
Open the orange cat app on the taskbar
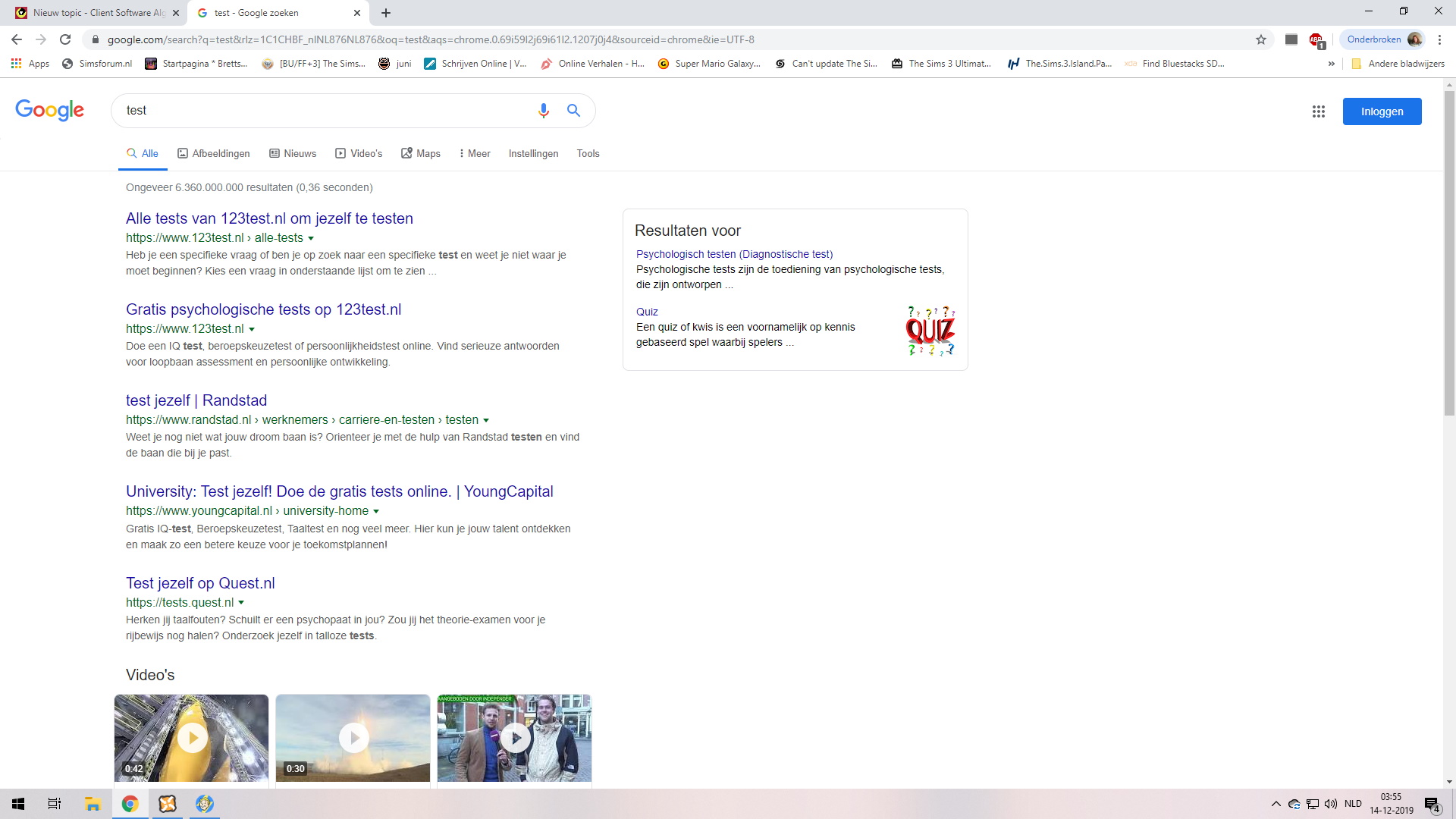[x=168, y=804]
